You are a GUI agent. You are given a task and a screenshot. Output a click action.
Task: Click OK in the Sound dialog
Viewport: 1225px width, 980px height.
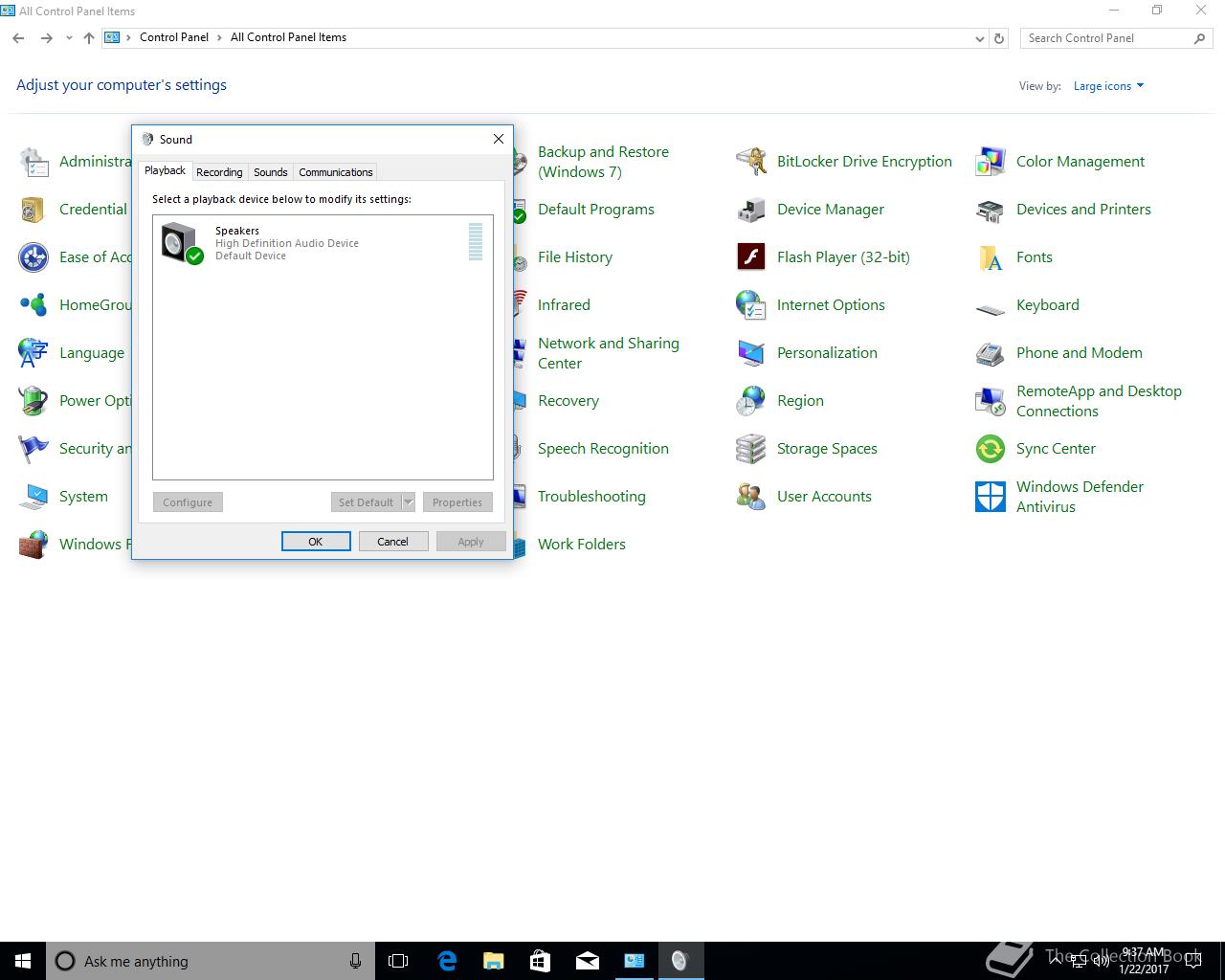click(x=316, y=542)
